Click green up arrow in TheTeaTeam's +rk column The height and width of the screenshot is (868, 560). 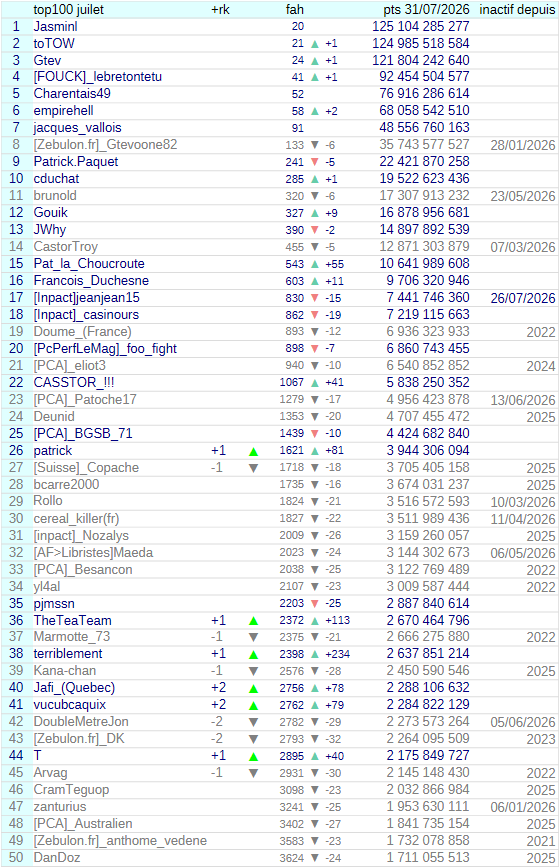pos(253,621)
